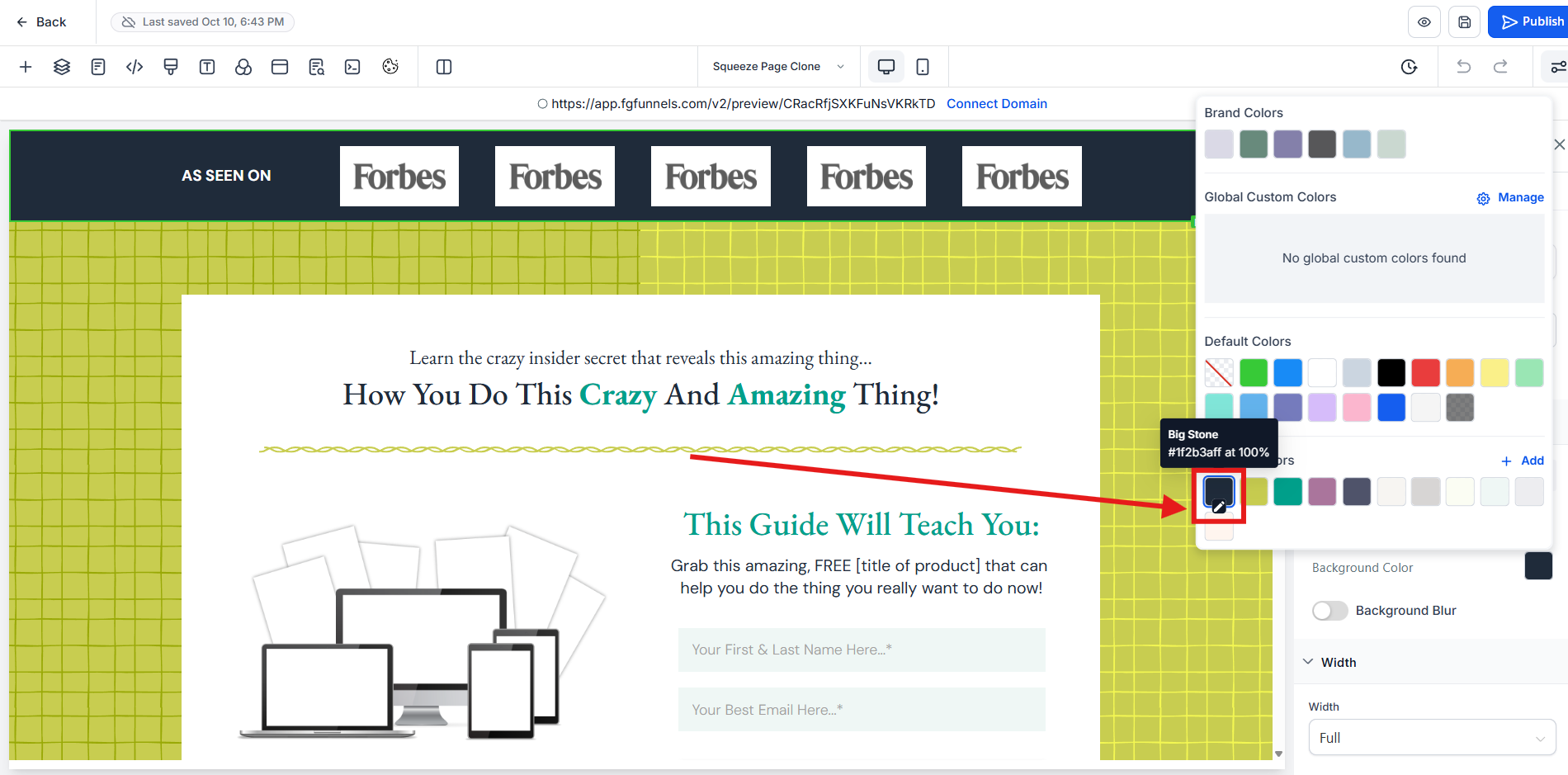Viewport: 1568px width, 775px height.
Task: Select the mauve custom color swatch
Action: [x=1322, y=492]
